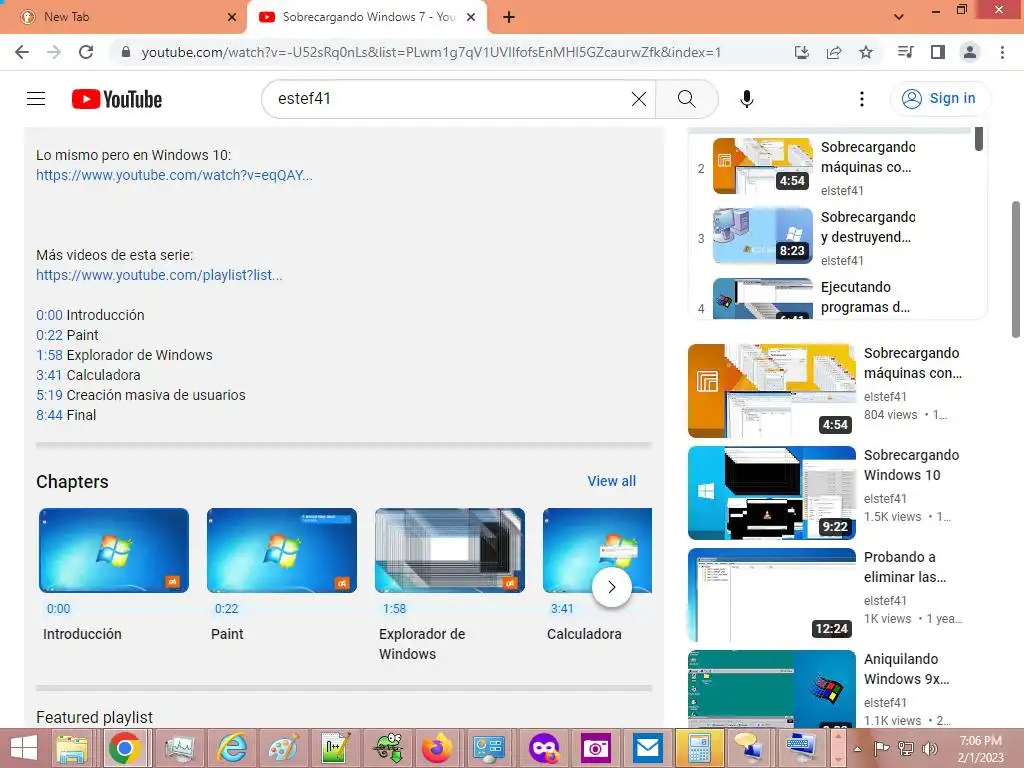
Task: Click View all chapters
Action: [611, 481]
